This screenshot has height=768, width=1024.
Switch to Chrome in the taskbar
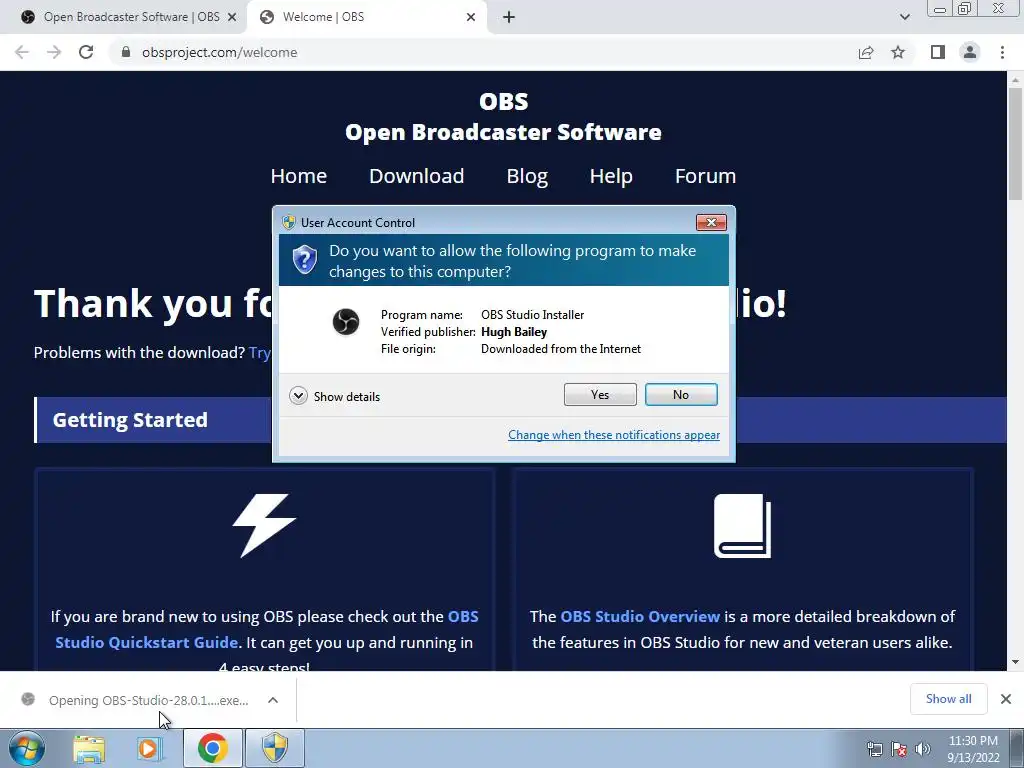[x=213, y=748]
